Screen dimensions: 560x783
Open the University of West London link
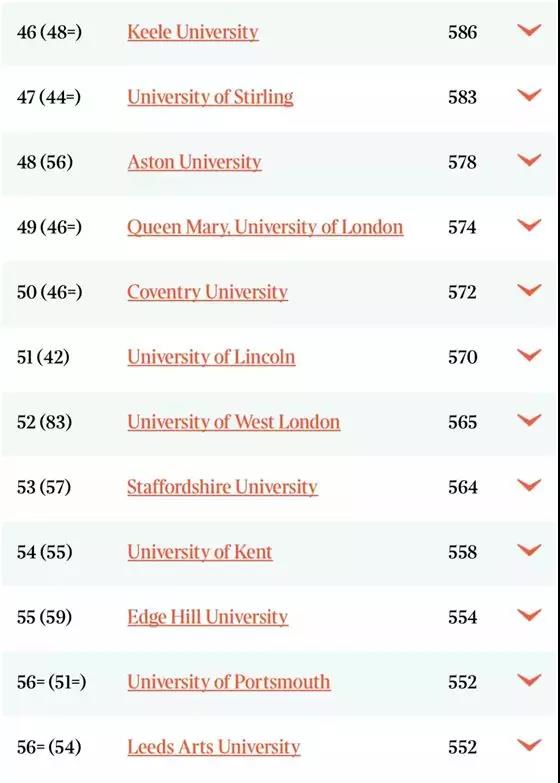(x=234, y=422)
